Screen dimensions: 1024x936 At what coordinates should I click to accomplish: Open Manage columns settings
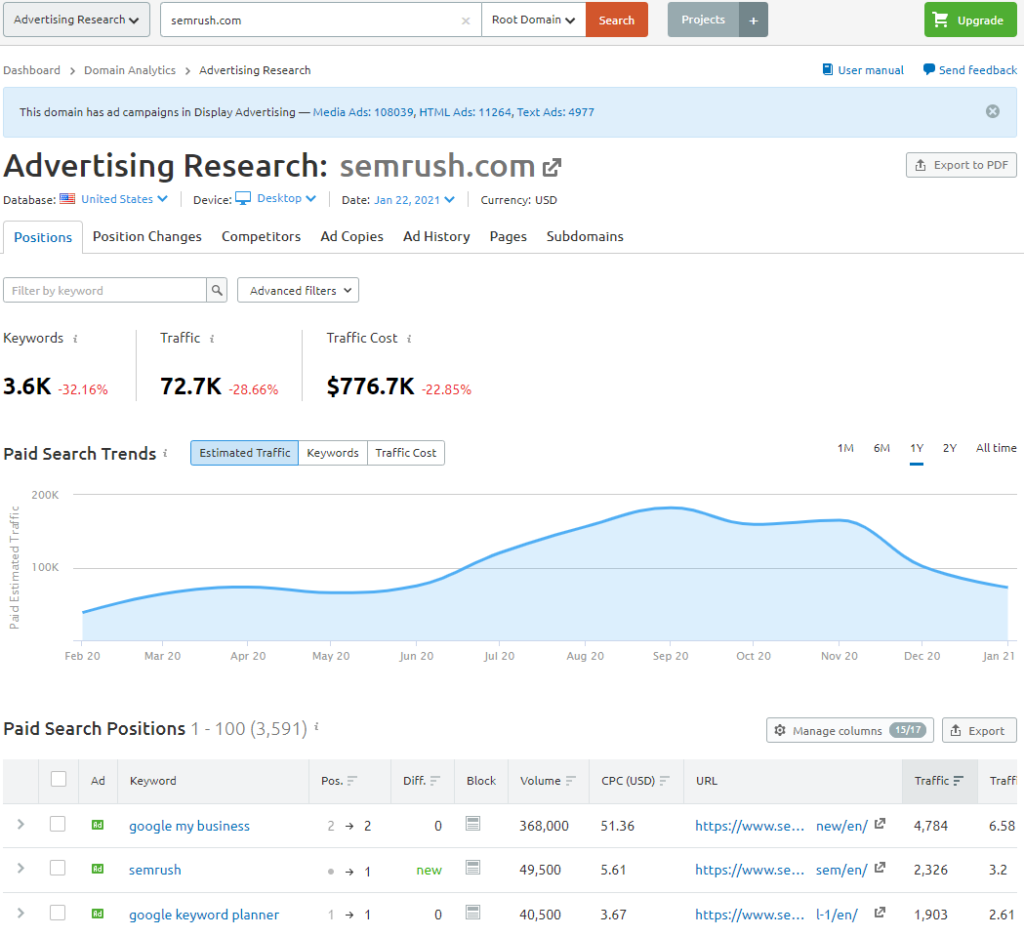coord(850,730)
